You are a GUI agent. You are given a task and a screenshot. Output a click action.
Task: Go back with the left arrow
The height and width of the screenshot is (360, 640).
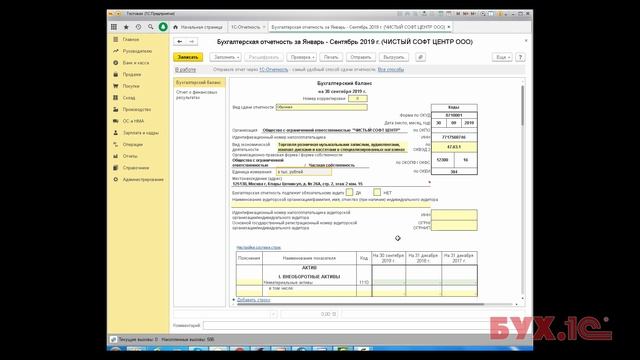pos(179,42)
